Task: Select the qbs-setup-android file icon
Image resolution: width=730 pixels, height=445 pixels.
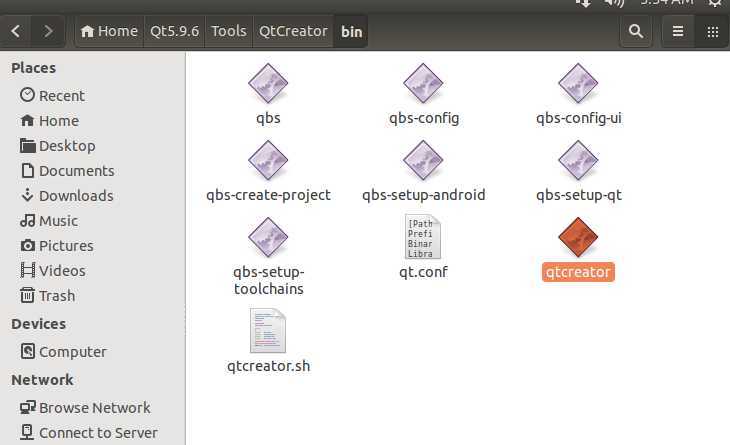Action: point(423,160)
